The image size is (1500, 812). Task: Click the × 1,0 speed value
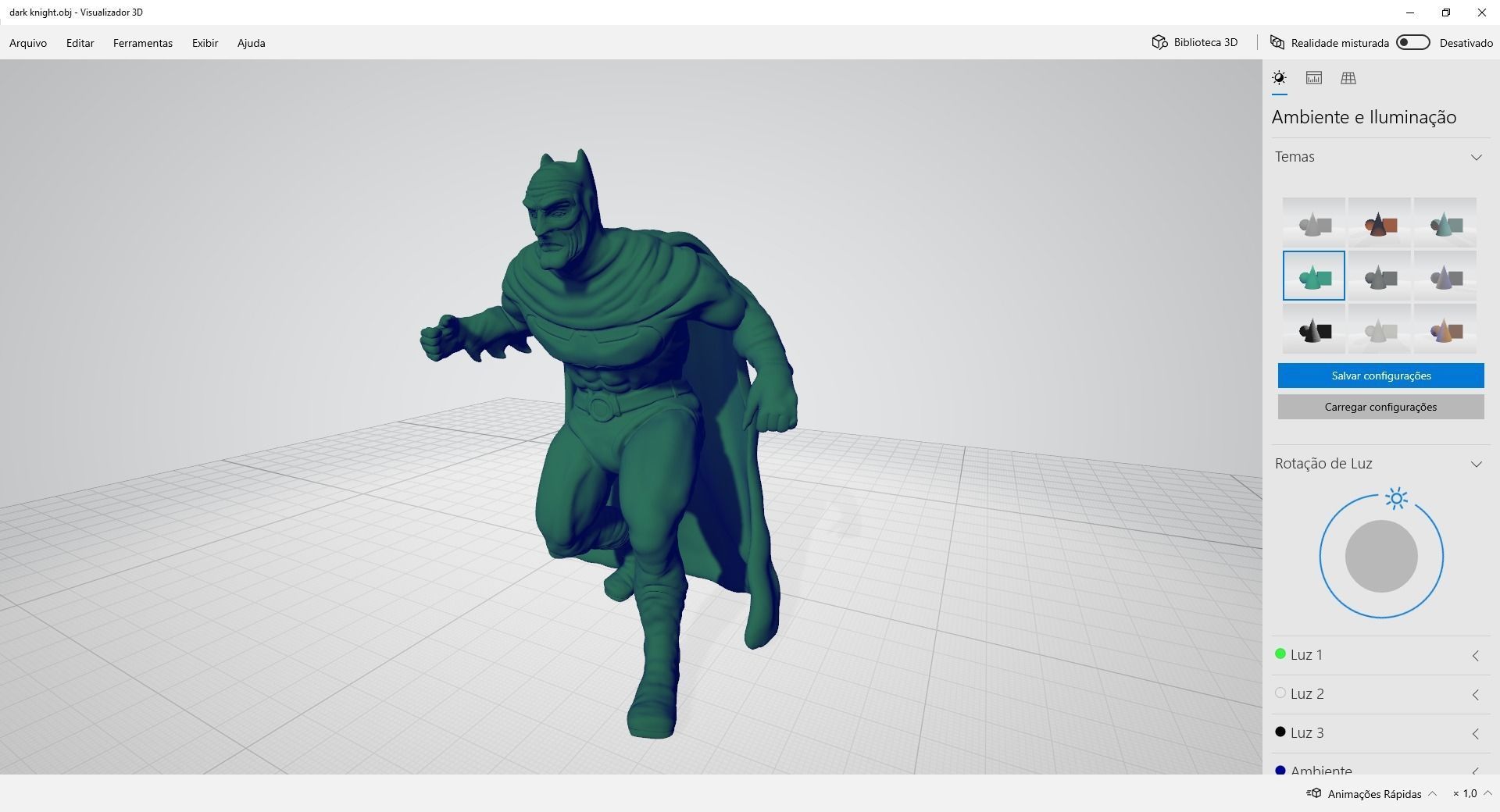(x=1465, y=794)
